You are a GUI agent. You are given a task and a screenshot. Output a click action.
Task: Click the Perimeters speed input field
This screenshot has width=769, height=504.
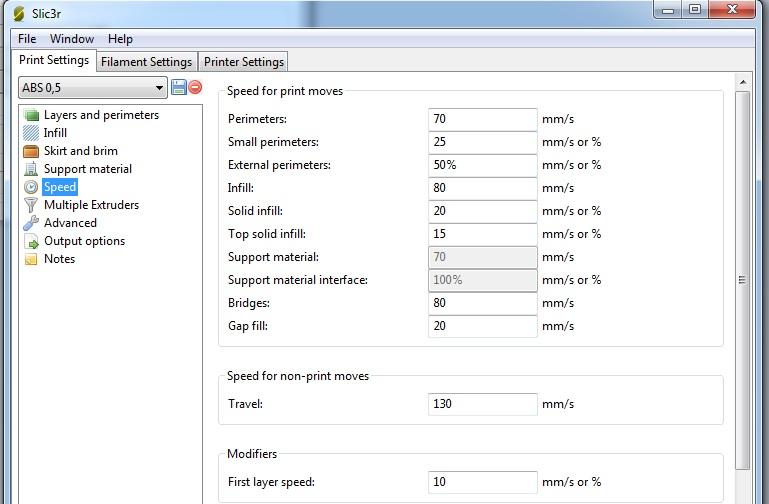point(483,119)
